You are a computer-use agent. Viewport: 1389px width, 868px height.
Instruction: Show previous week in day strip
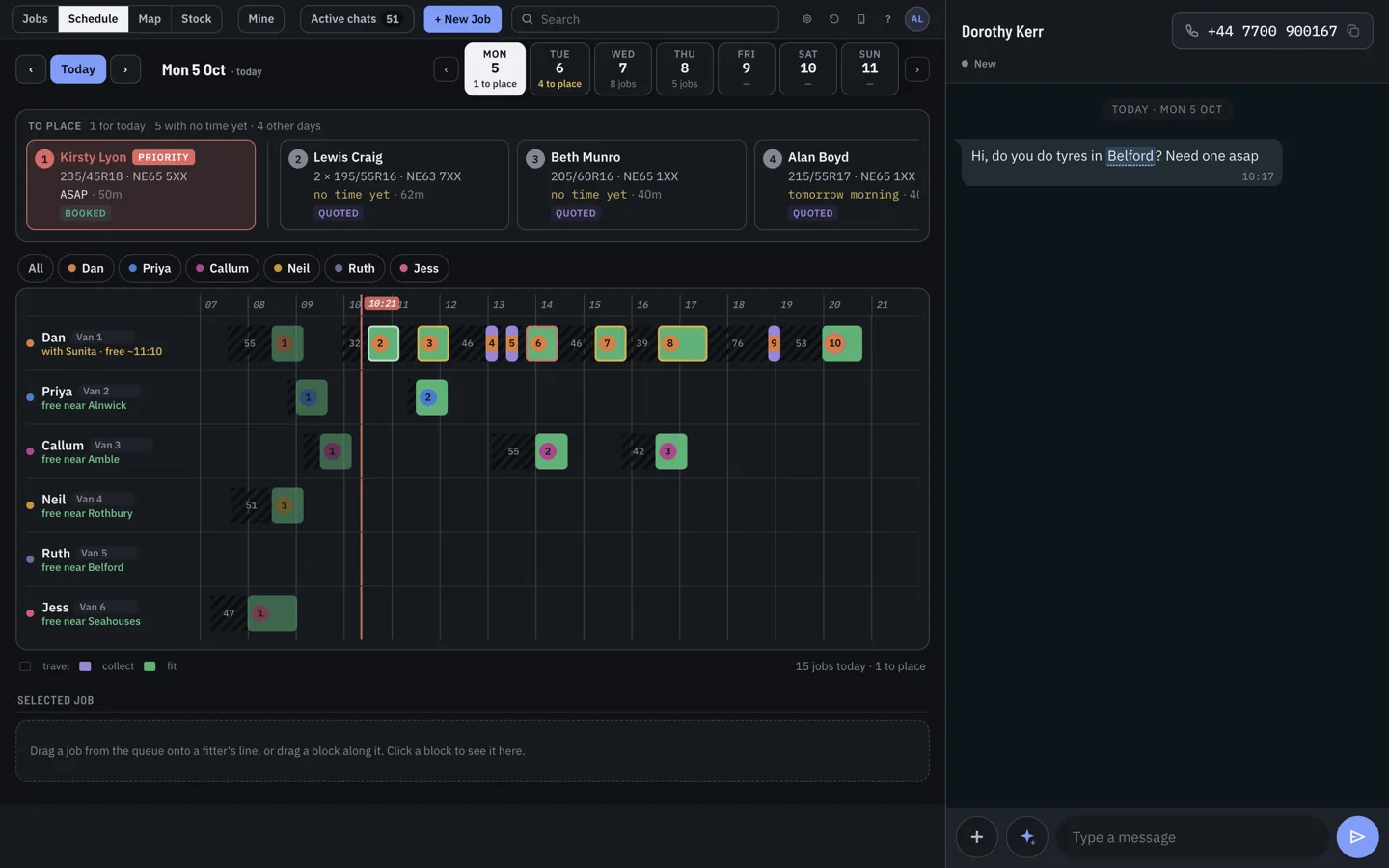pos(446,69)
